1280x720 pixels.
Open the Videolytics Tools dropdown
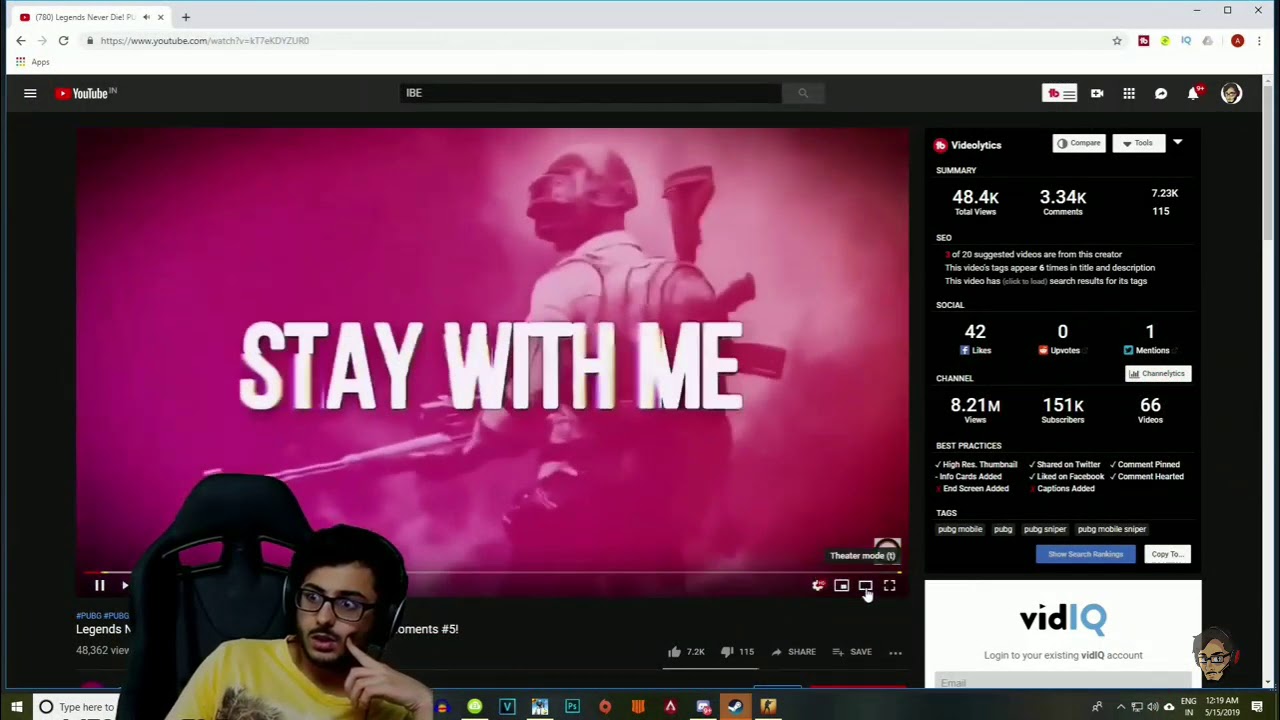1138,143
